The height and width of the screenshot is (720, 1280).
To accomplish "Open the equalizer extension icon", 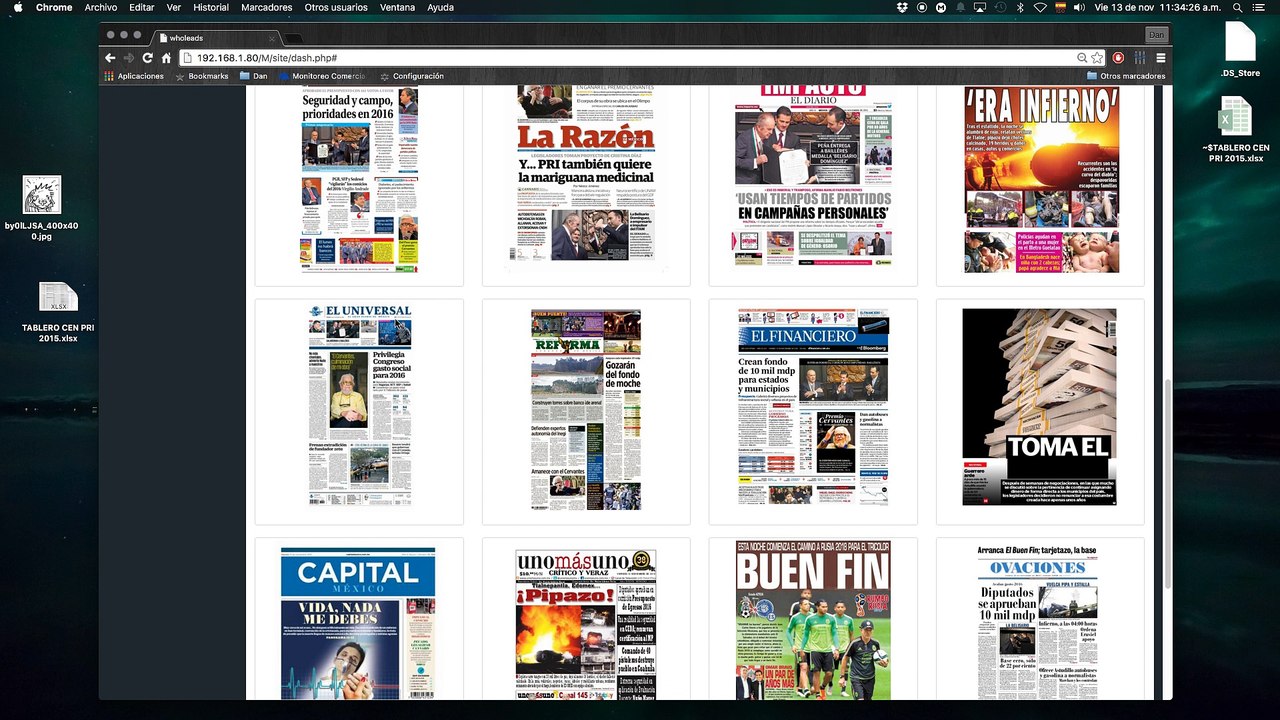I will tap(1139, 58).
